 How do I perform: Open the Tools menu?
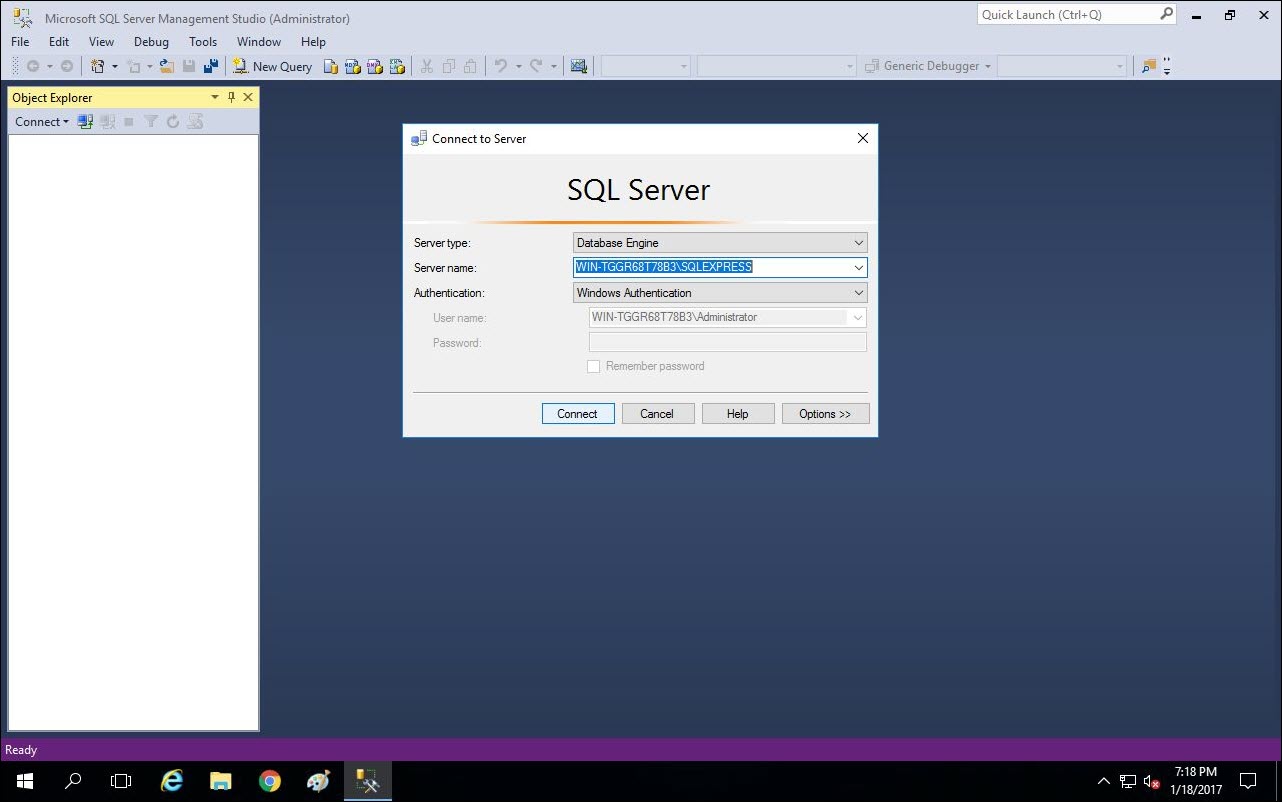(x=203, y=42)
